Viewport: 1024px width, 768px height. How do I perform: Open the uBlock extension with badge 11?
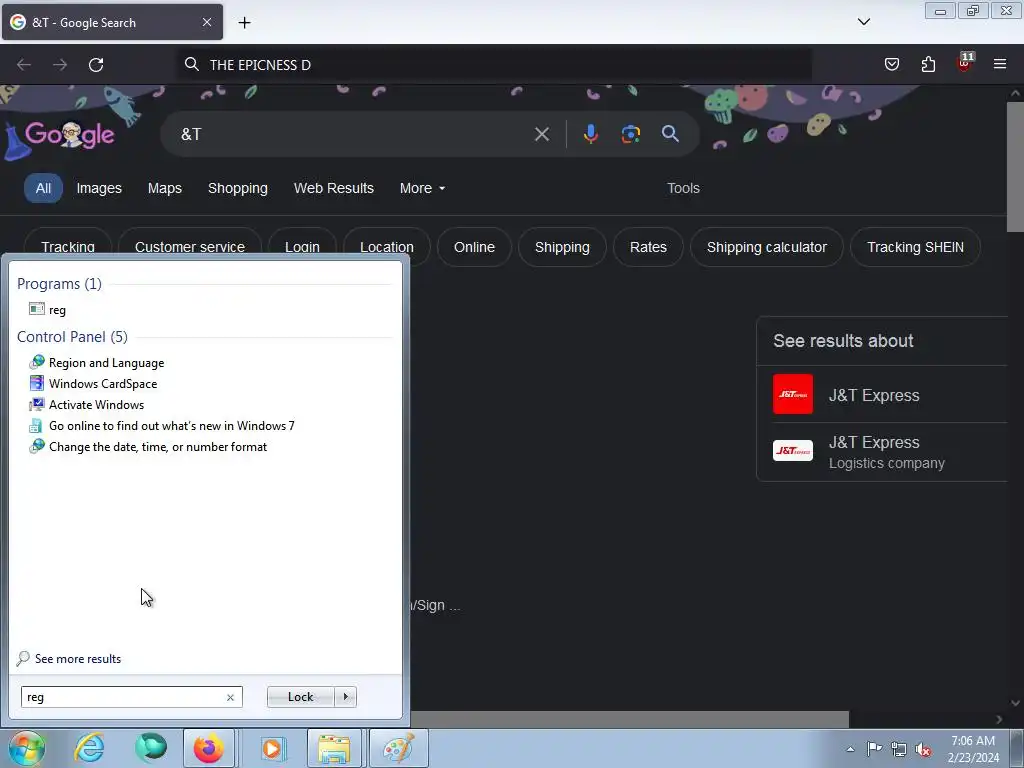pos(965,62)
